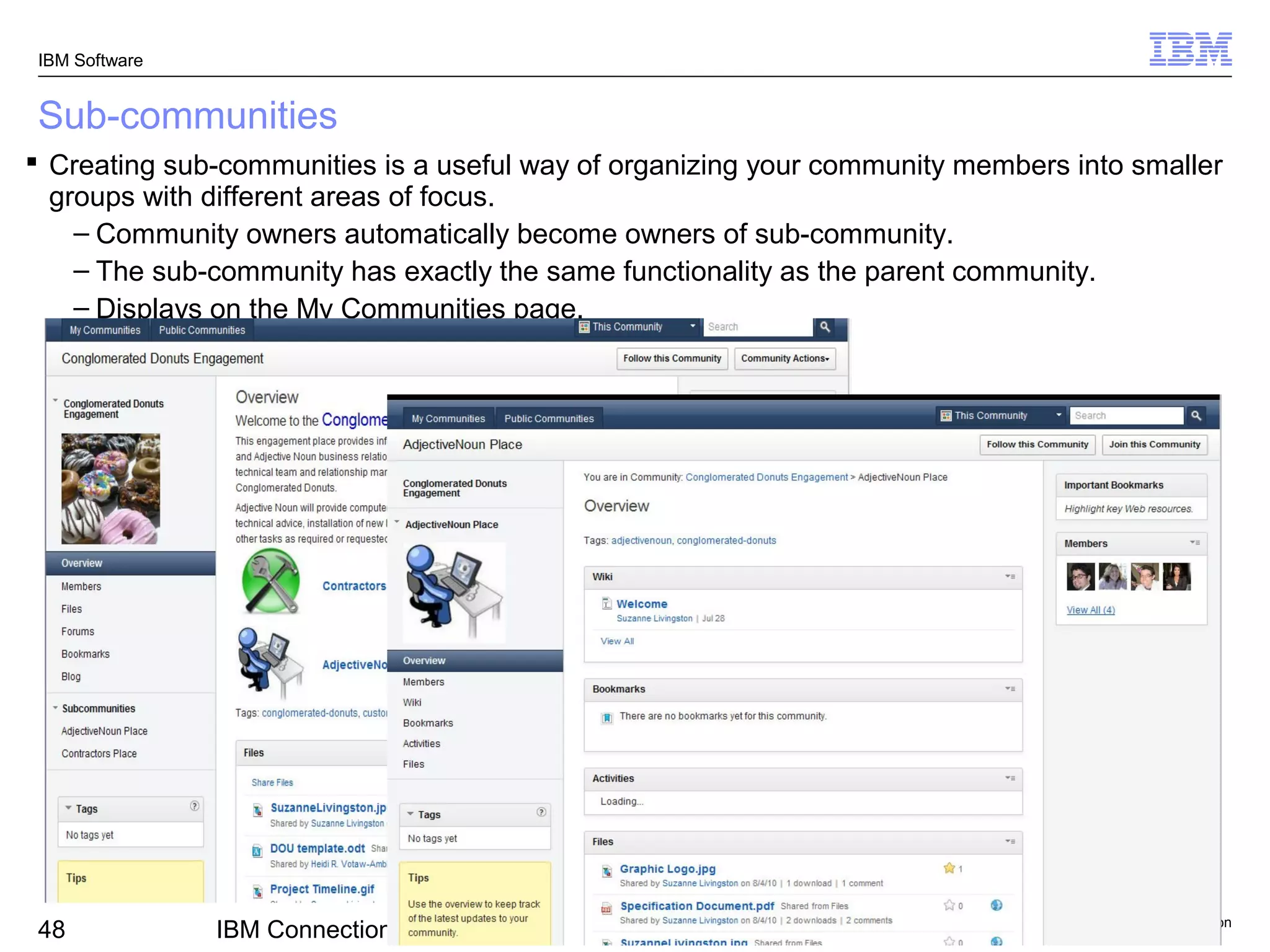The width and height of the screenshot is (1270, 952).
Task: Open Activities widget actions menu
Action: [x=1010, y=778]
